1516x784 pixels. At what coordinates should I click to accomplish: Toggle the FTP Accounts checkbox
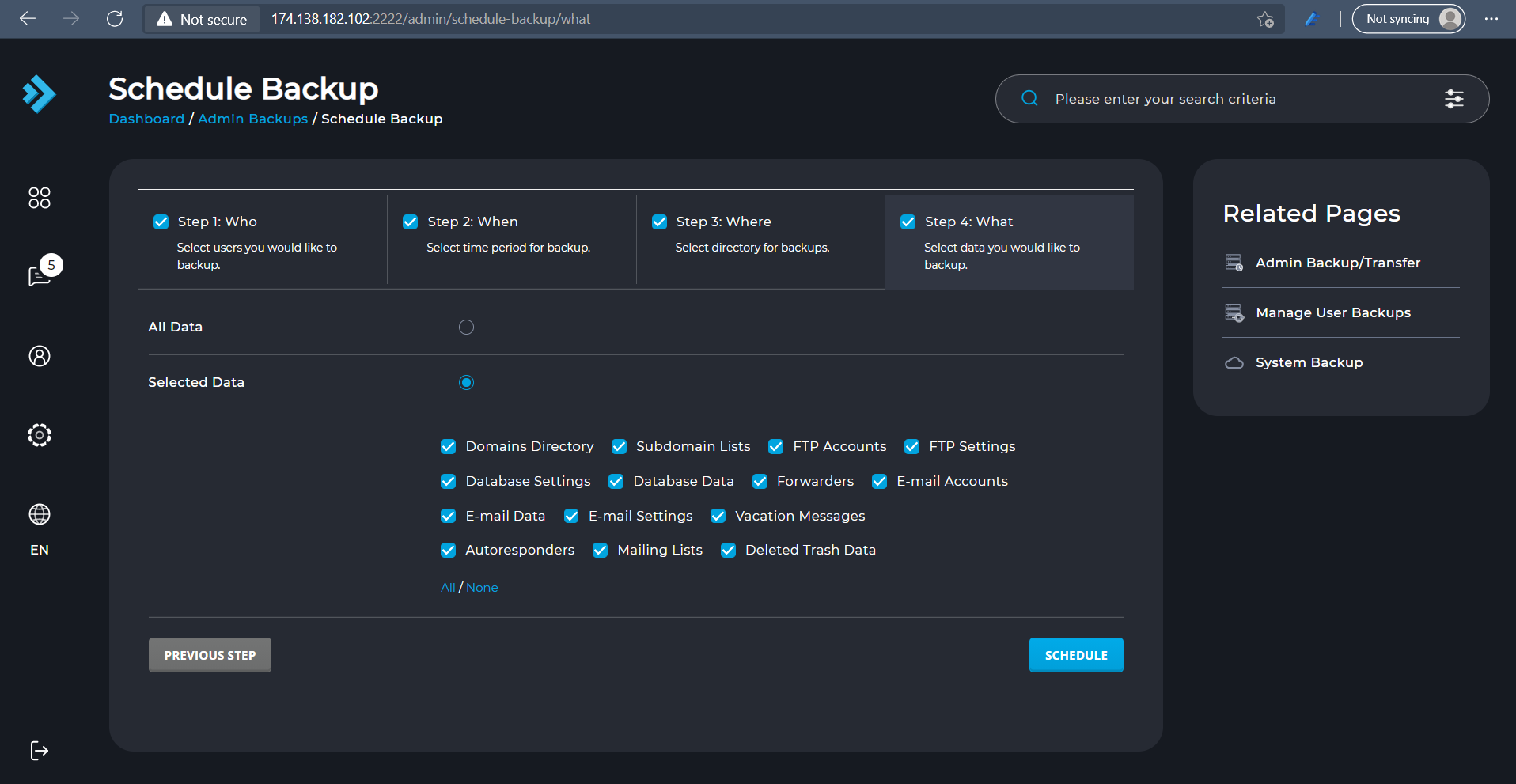[x=775, y=446]
